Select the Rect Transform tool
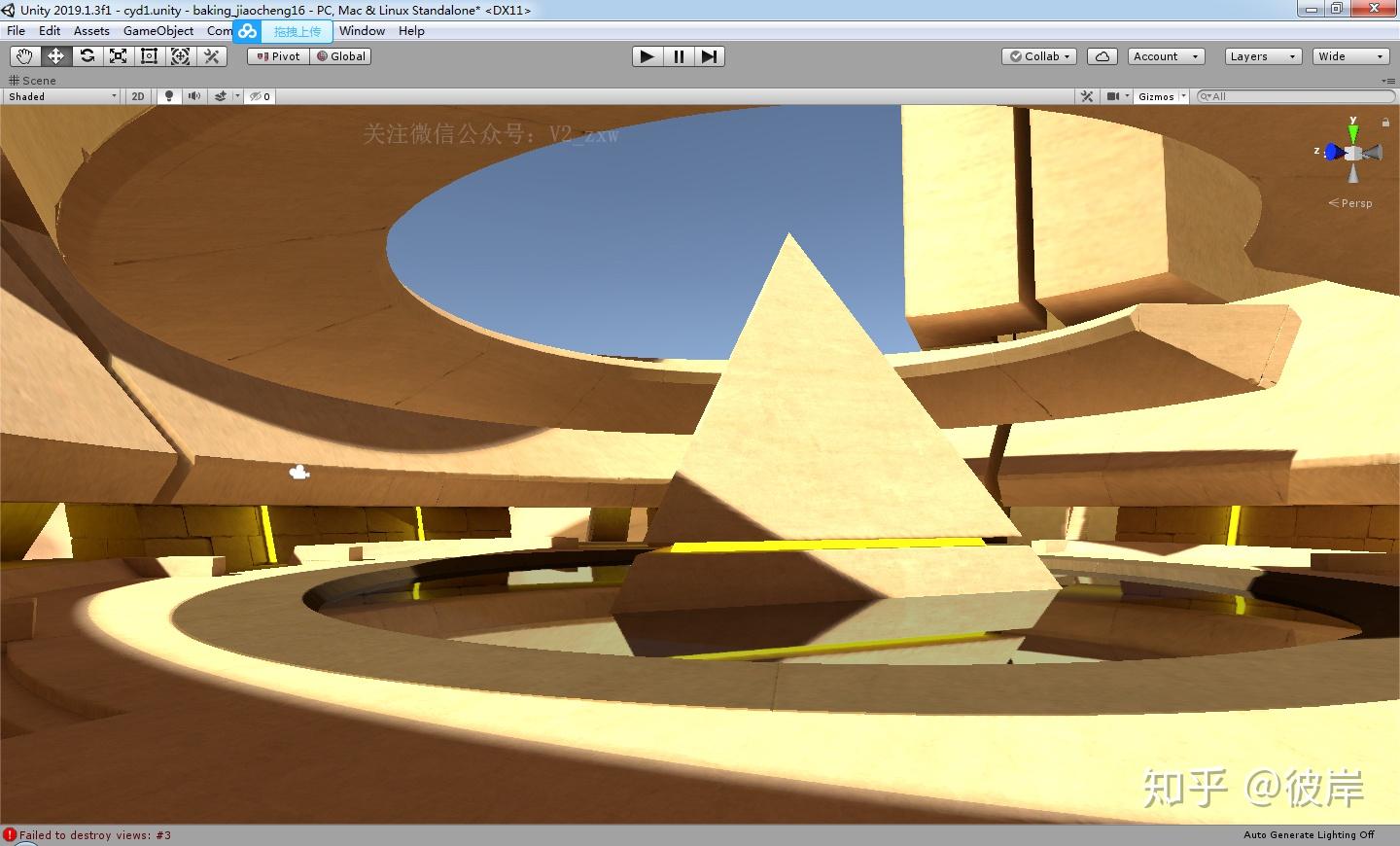The width and height of the screenshot is (1400, 846). 149,56
